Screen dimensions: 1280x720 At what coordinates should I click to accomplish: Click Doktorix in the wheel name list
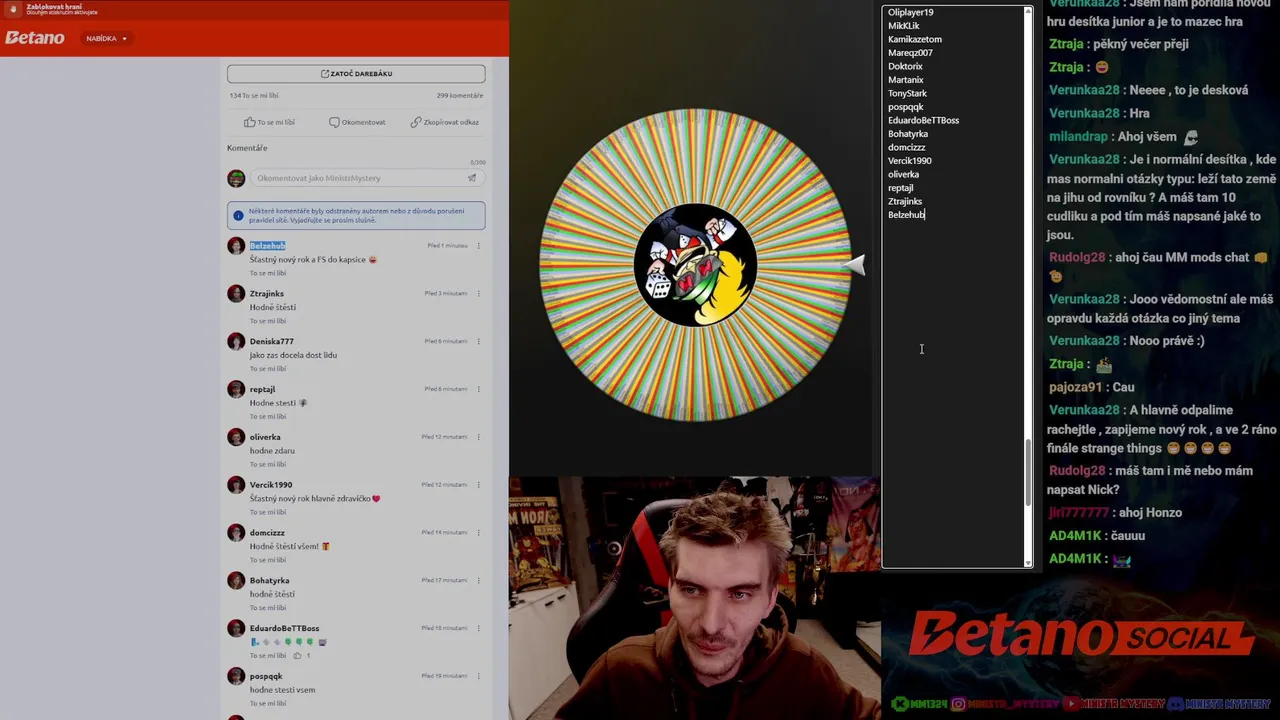(905, 66)
